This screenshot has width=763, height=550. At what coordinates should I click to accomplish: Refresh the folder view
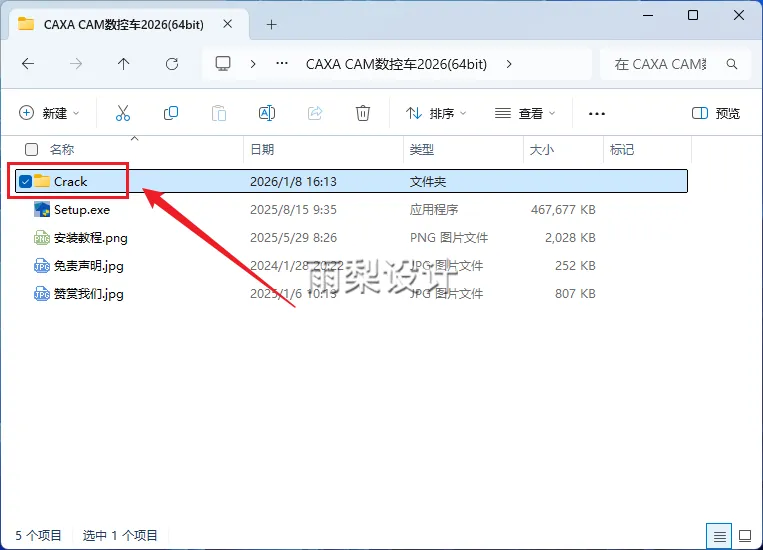tap(172, 64)
